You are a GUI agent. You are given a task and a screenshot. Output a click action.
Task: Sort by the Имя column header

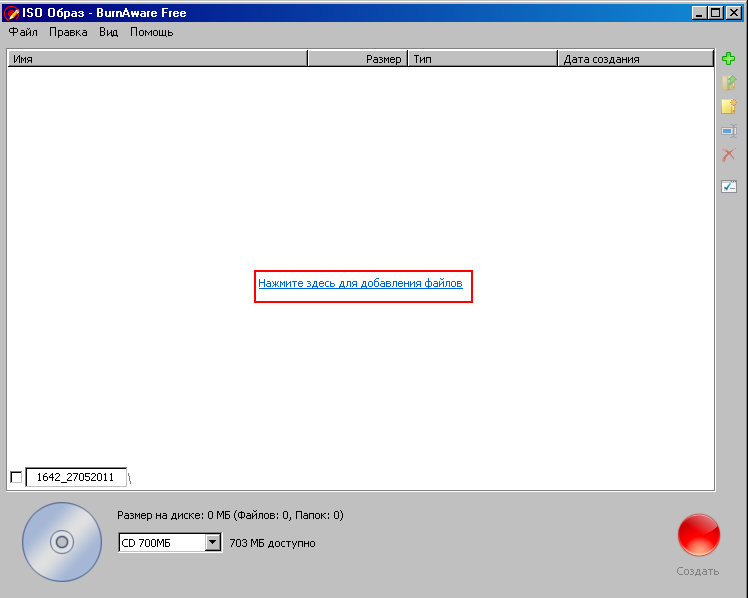(157, 59)
